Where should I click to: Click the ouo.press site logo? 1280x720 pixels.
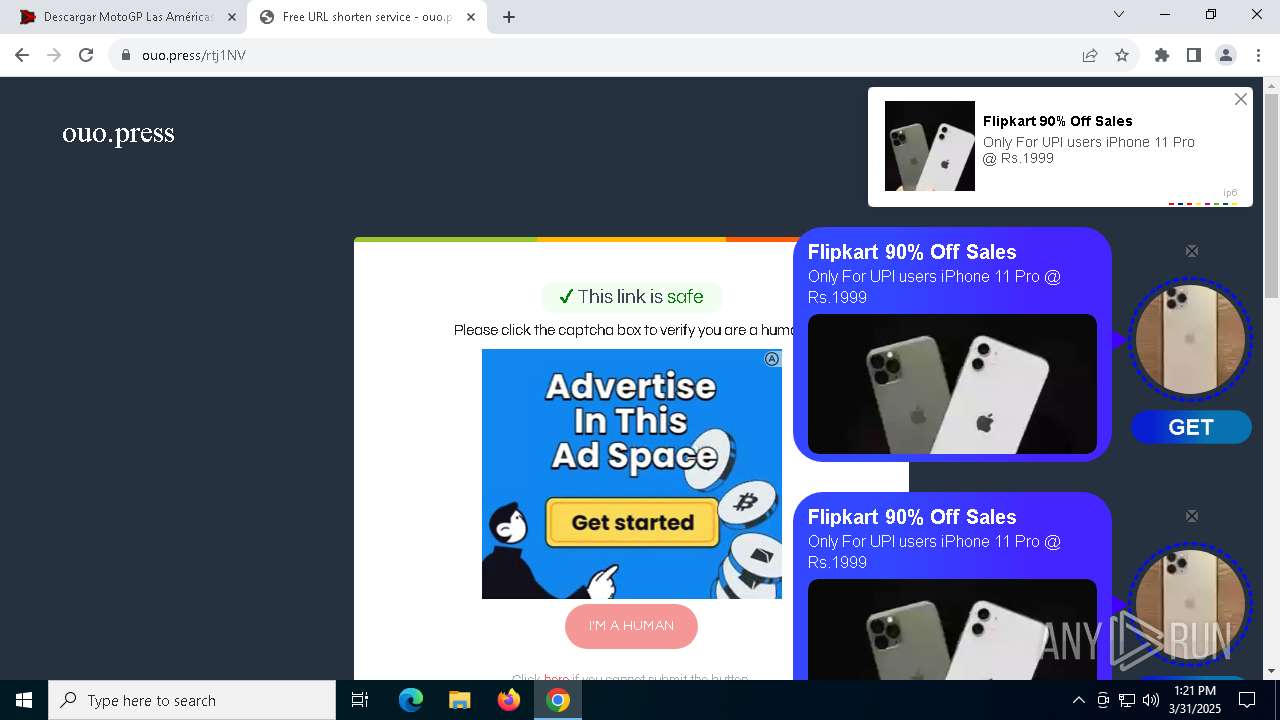(118, 133)
